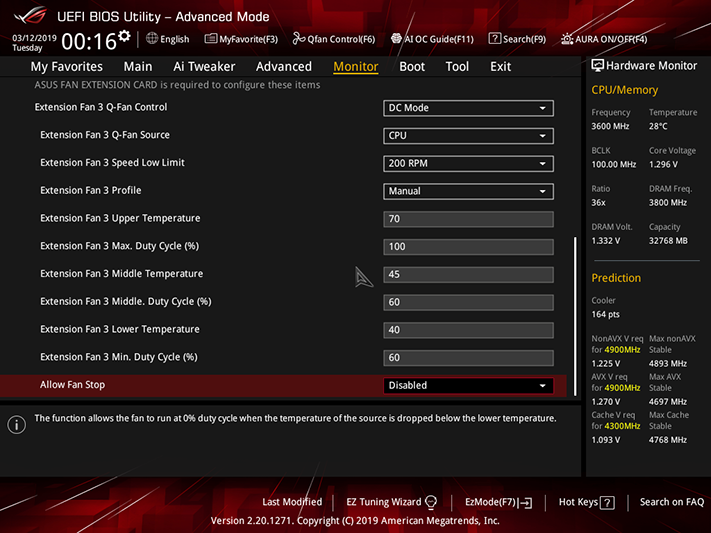Open Qfan Control fan icon
This screenshot has width=711, height=533.
pyautogui.click(x=299, y=39)
